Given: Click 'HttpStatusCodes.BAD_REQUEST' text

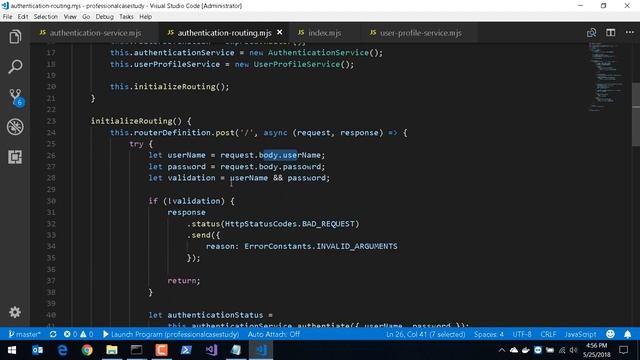Looking at the screenshot, I should click(290, 224).
